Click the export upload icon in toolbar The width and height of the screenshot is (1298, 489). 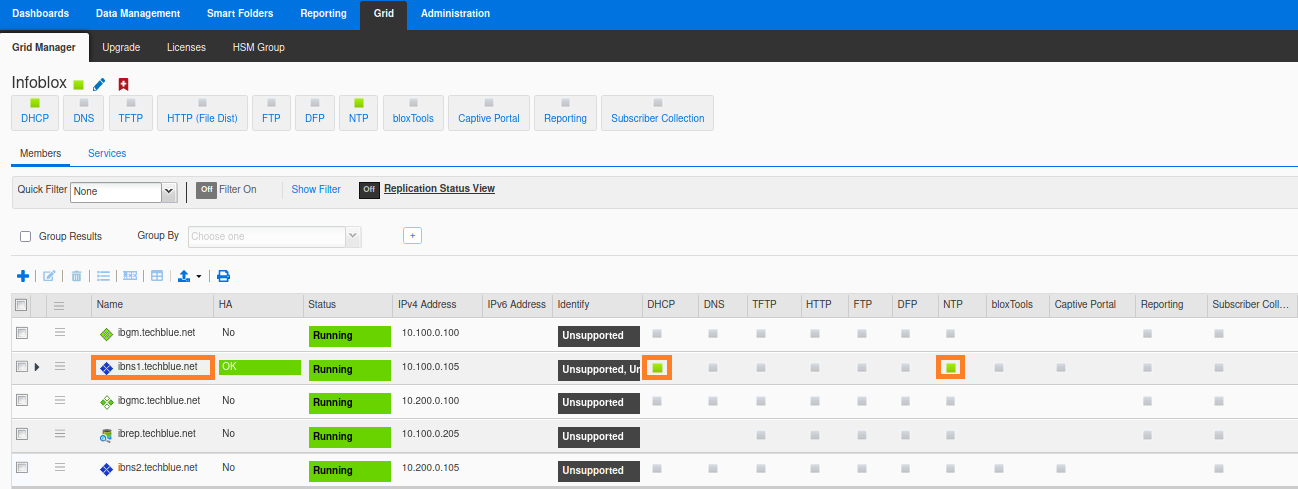pos(184,276)
